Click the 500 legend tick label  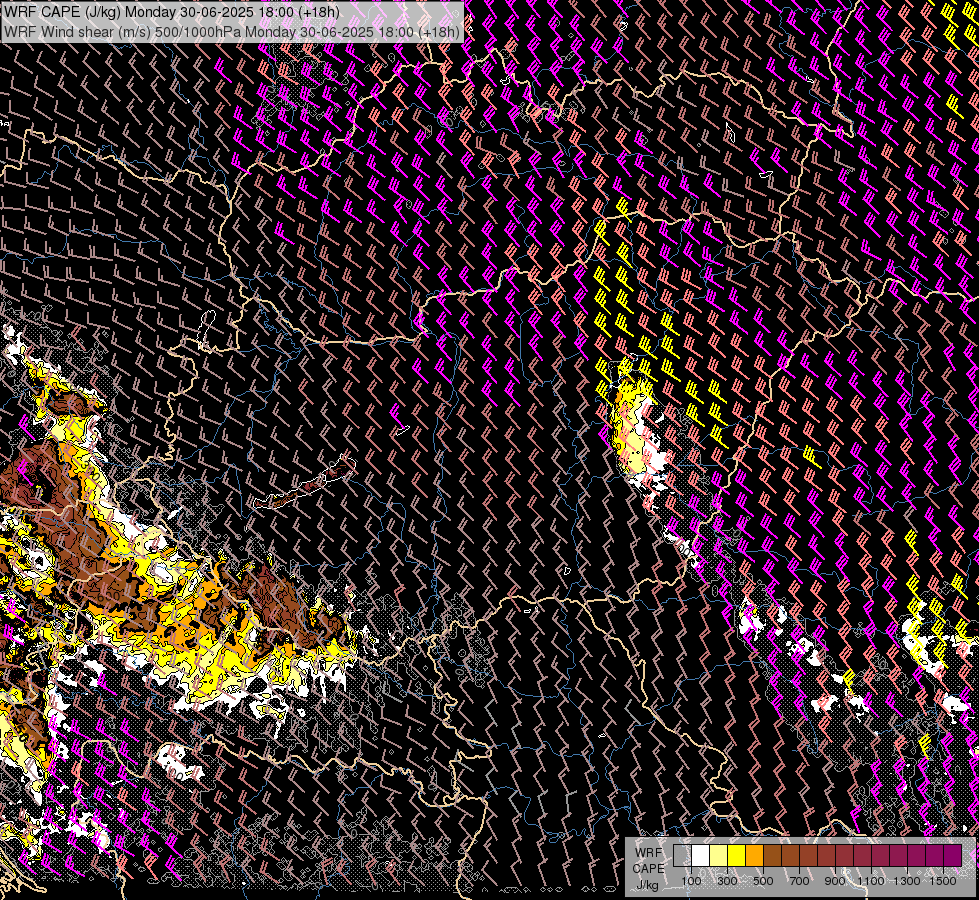pos(763,881)
